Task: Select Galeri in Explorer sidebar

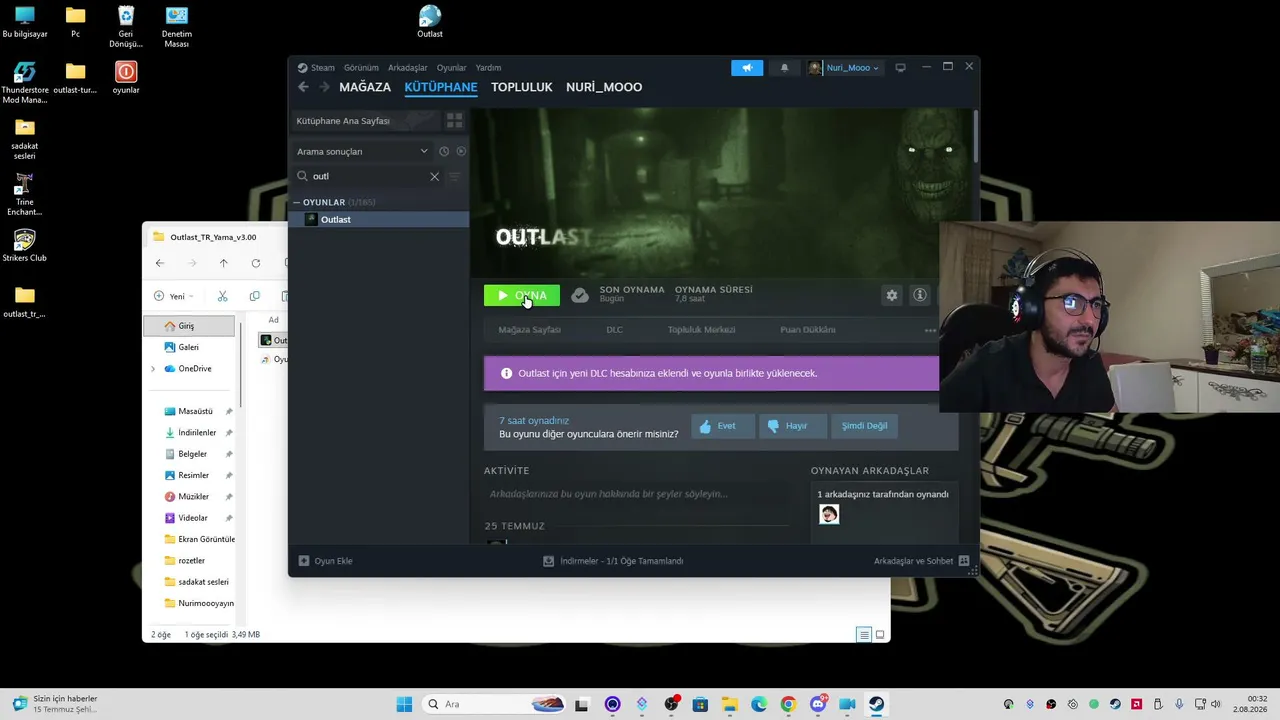Action: [x=190, y=347]
